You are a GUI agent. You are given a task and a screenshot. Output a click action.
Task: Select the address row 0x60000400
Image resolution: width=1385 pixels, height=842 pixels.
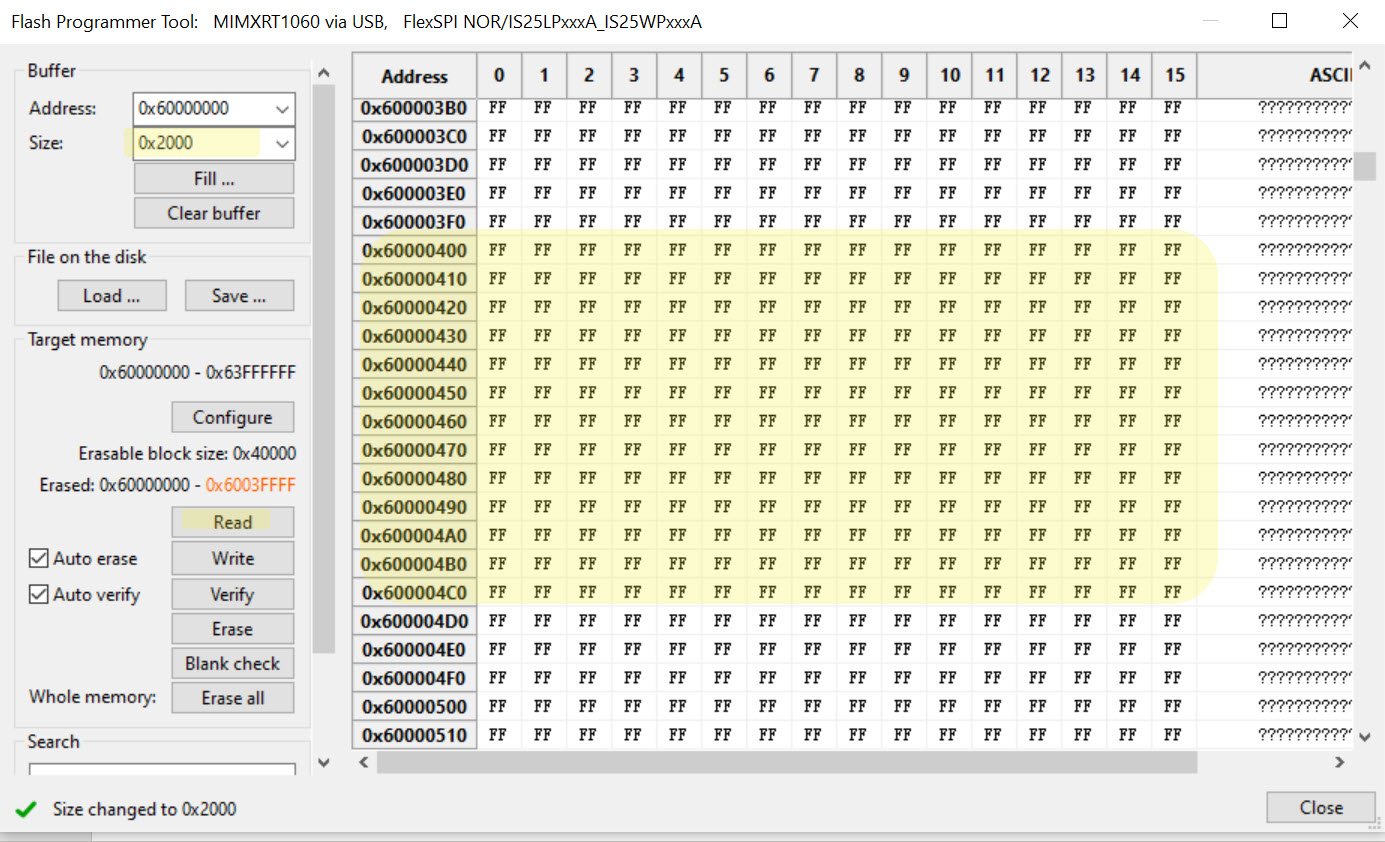[413, 249]
